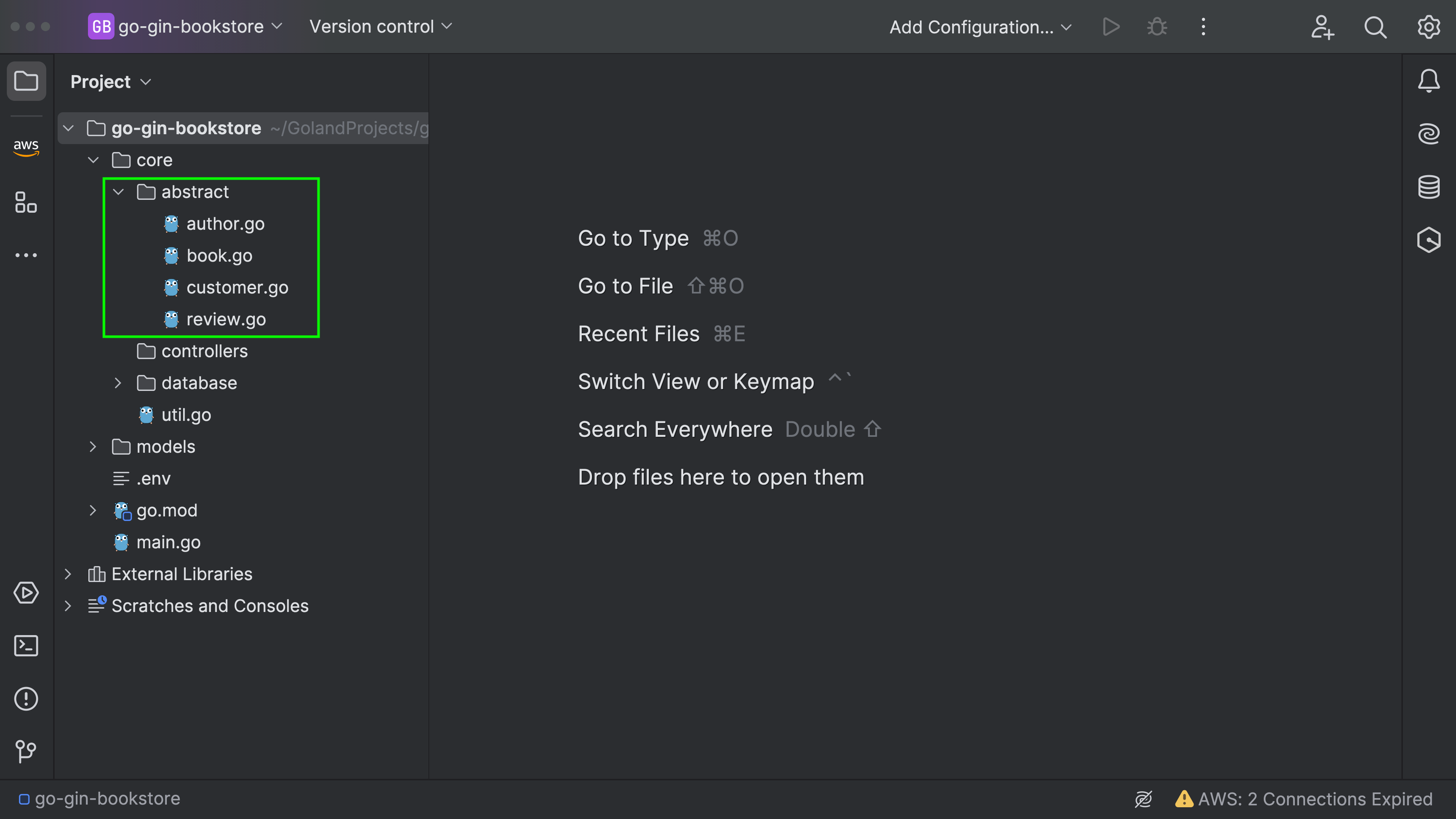The image size is (1456, 819).
Task: Open Search Everywhere magnifier icon
Action: point(1375,27)
